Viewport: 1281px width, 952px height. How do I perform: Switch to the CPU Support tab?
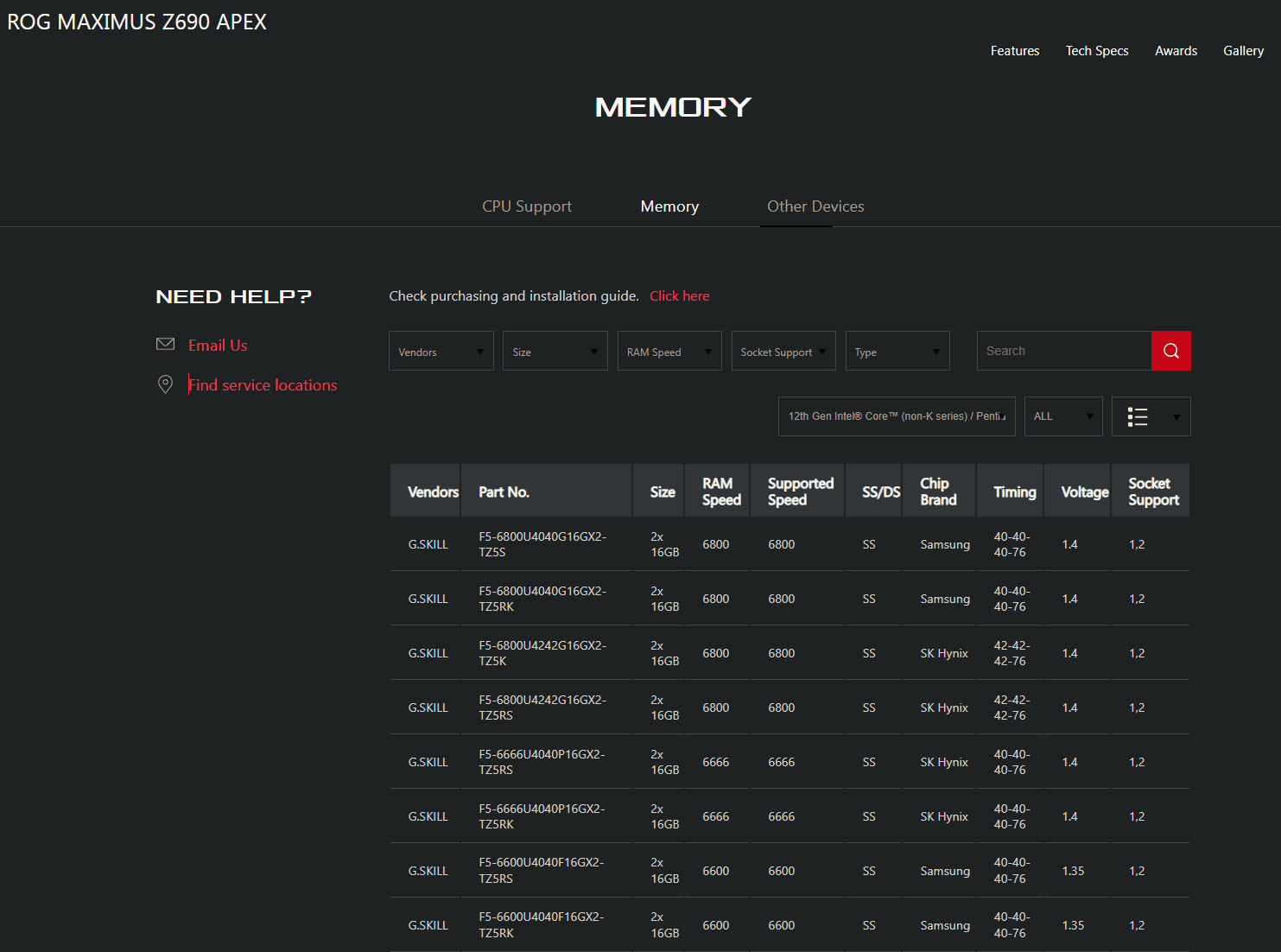tap(527, 206)
